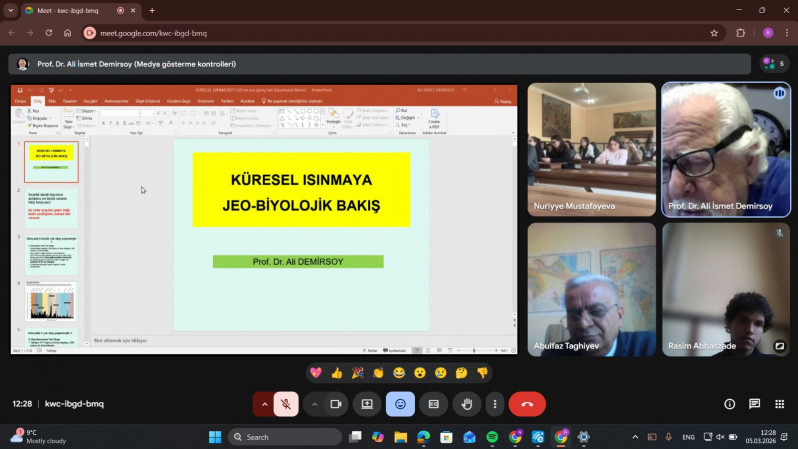Open meeting details info icon
The width and height of the screenshot is (798, 449).
click(730, 404)
